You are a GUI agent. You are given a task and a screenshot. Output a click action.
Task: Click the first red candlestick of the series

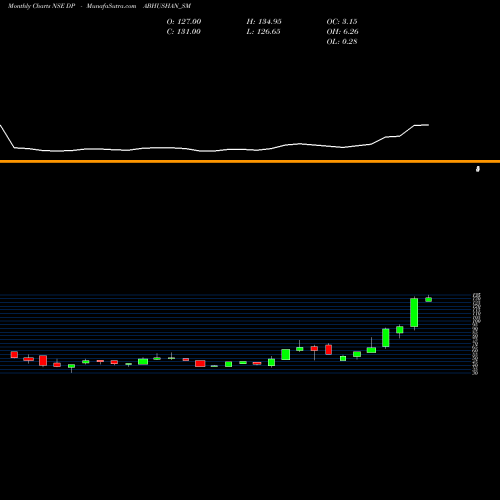[14, 354]
